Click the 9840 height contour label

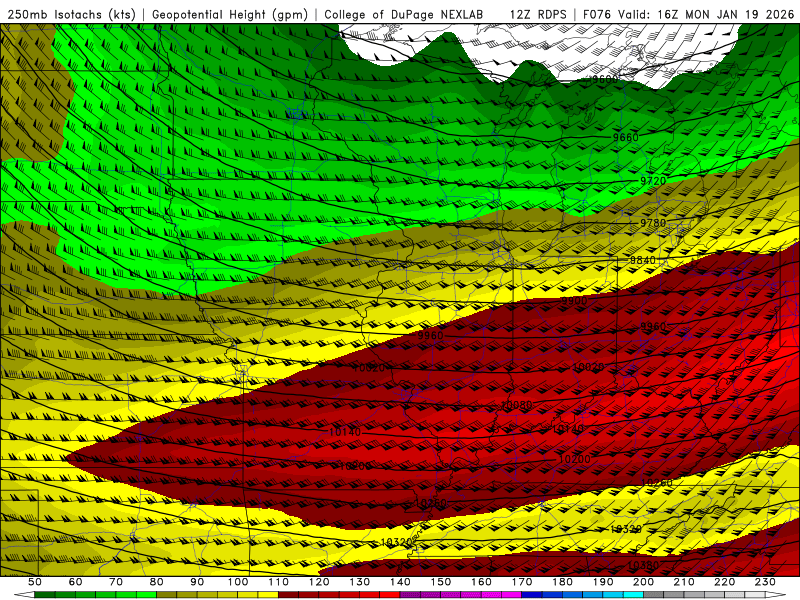pyautogui.click(x=642, y=260)
